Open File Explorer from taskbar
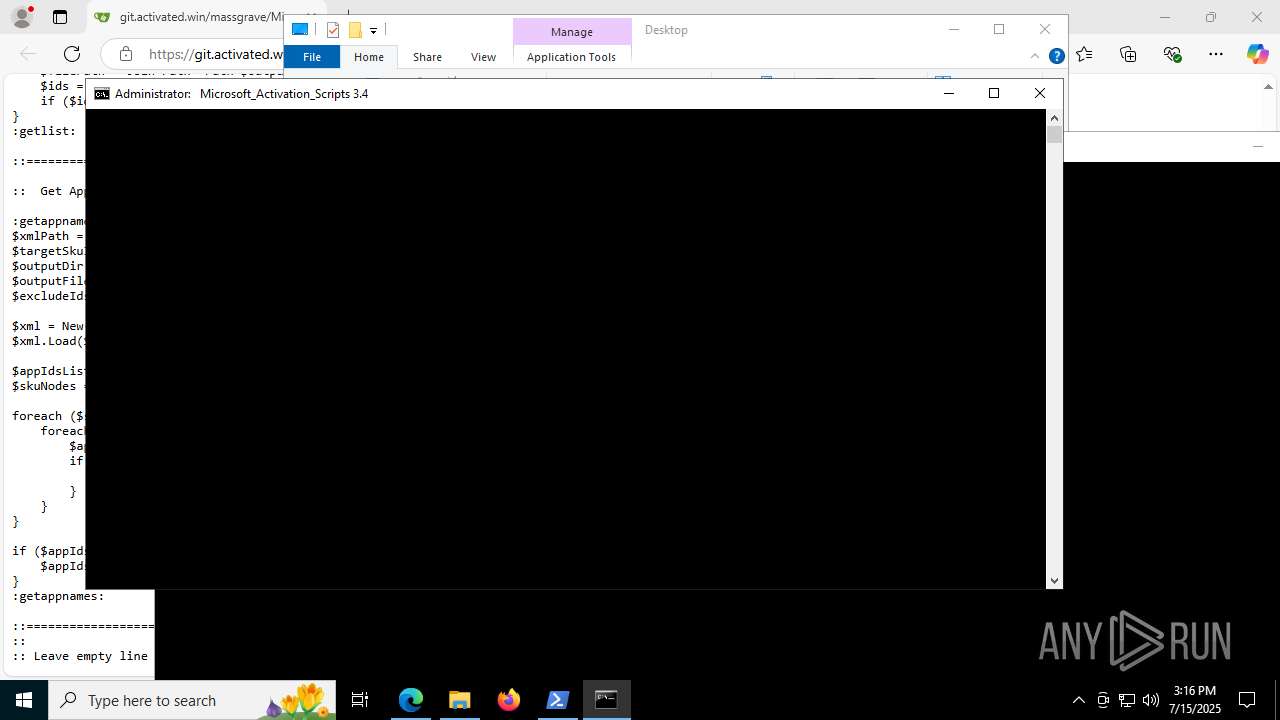 (459, 700)
